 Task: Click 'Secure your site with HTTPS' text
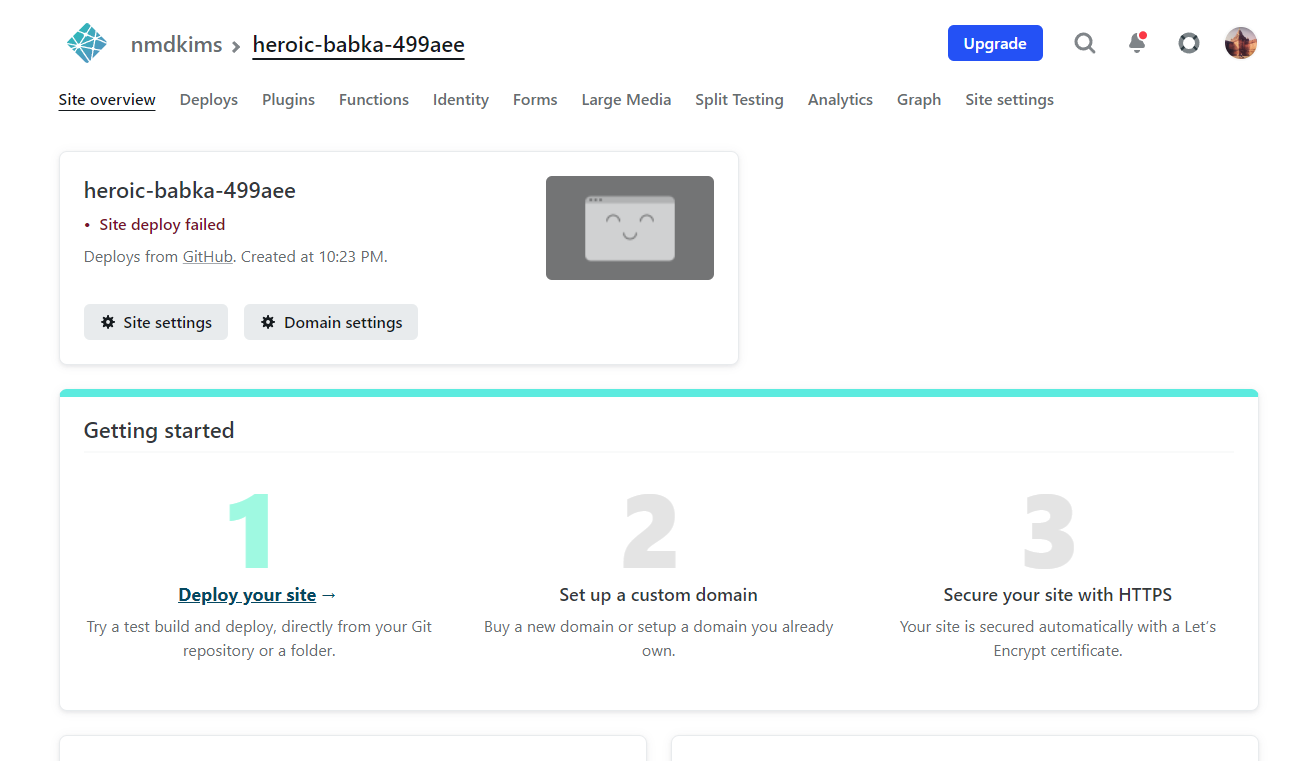1057,595
